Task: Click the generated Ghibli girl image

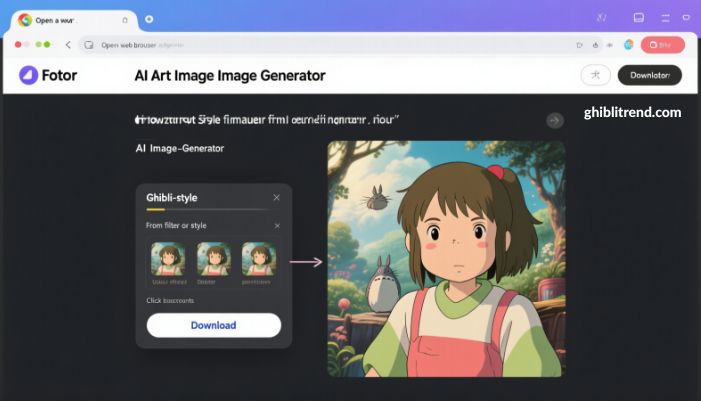Action: coord(446,259)
